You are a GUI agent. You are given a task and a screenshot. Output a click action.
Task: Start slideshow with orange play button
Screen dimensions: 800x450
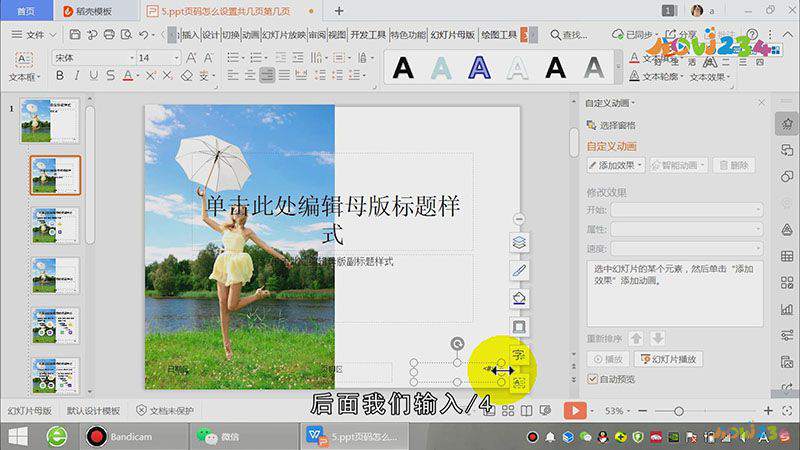[574, 411]
